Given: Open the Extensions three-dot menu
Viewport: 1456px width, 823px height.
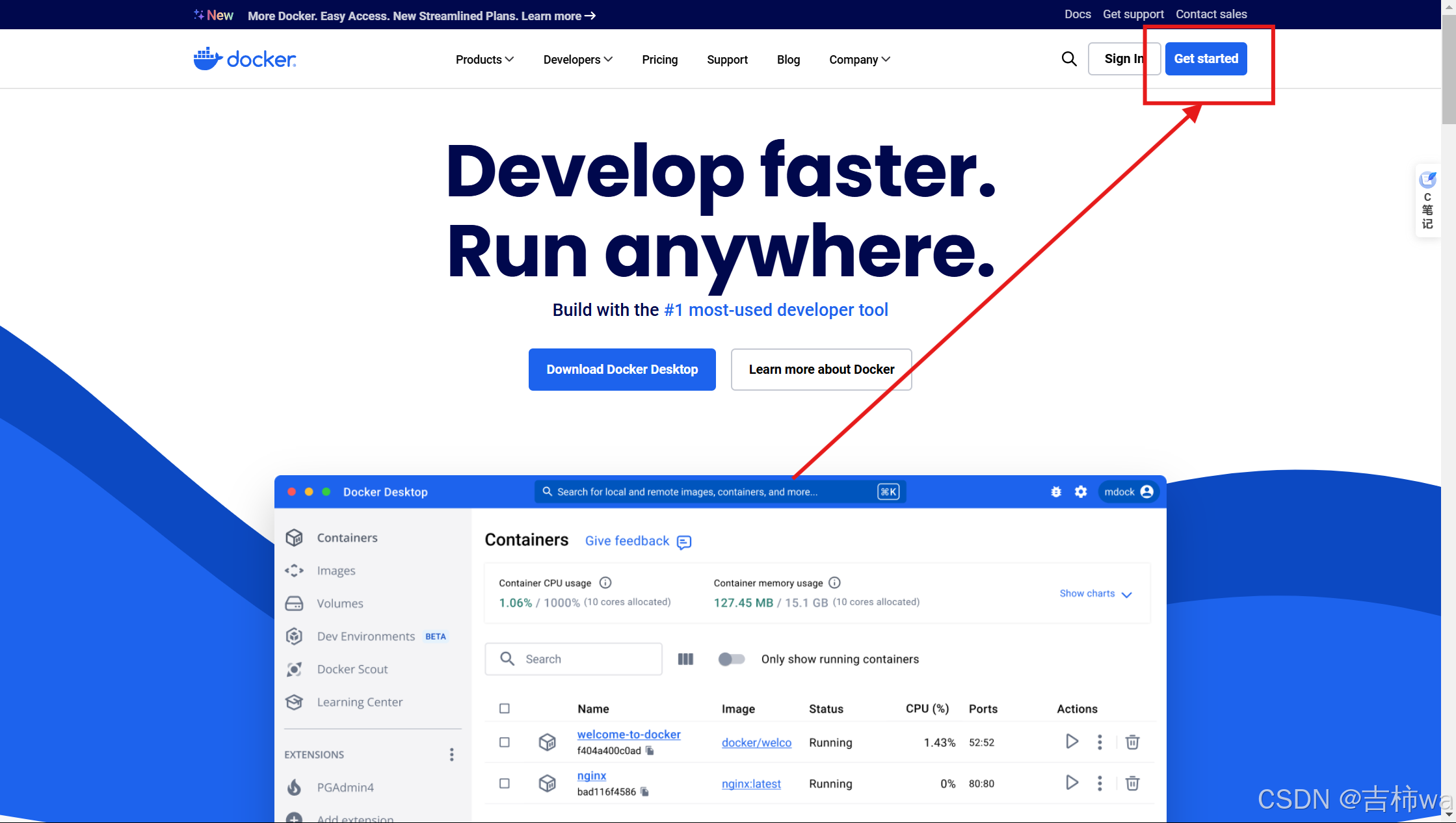Looking at the screenshot, I should click(451, 755).
